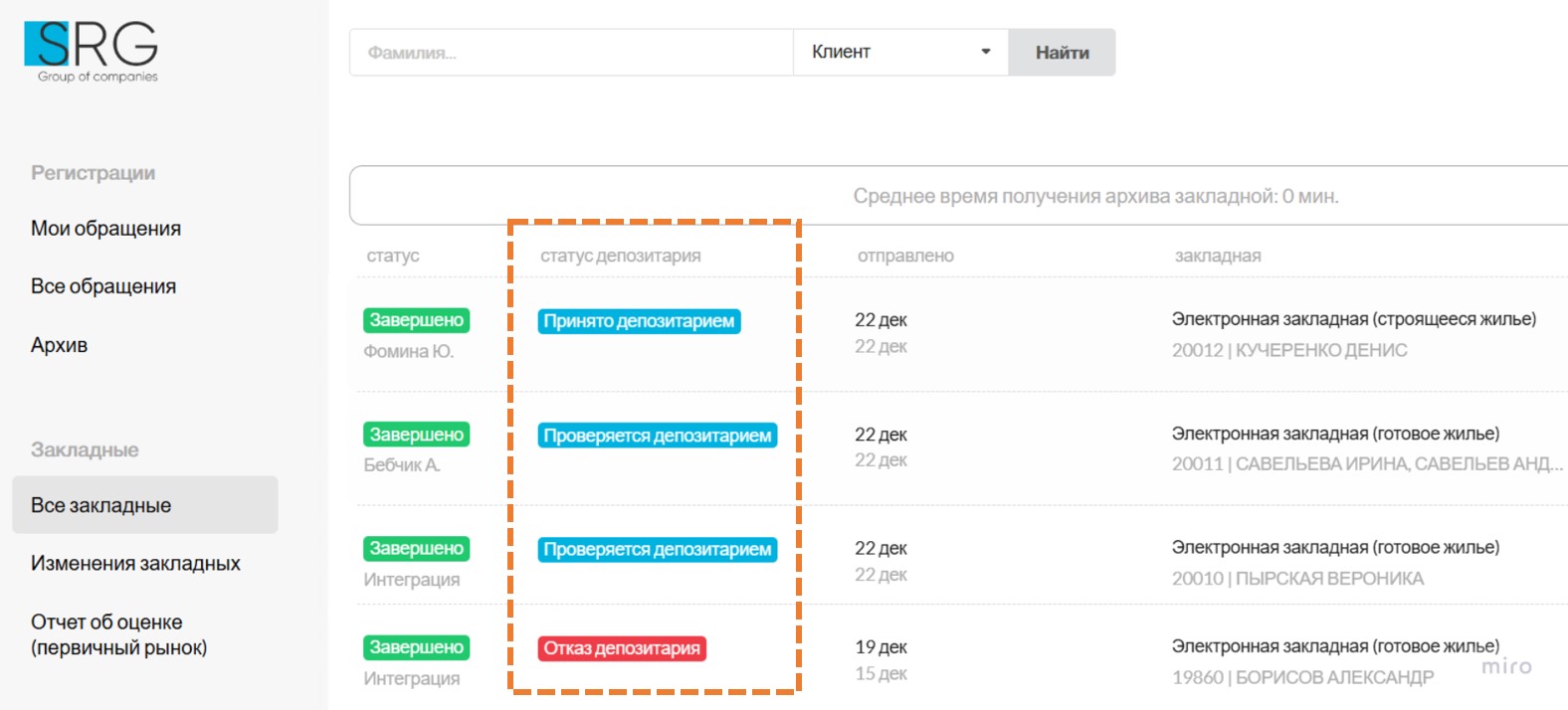Screen dimensions: 1568x710
Task: Open mortgage 20012 КУЧЕРЕНКО ДЕНИС
Action: tap(1288, 350)
